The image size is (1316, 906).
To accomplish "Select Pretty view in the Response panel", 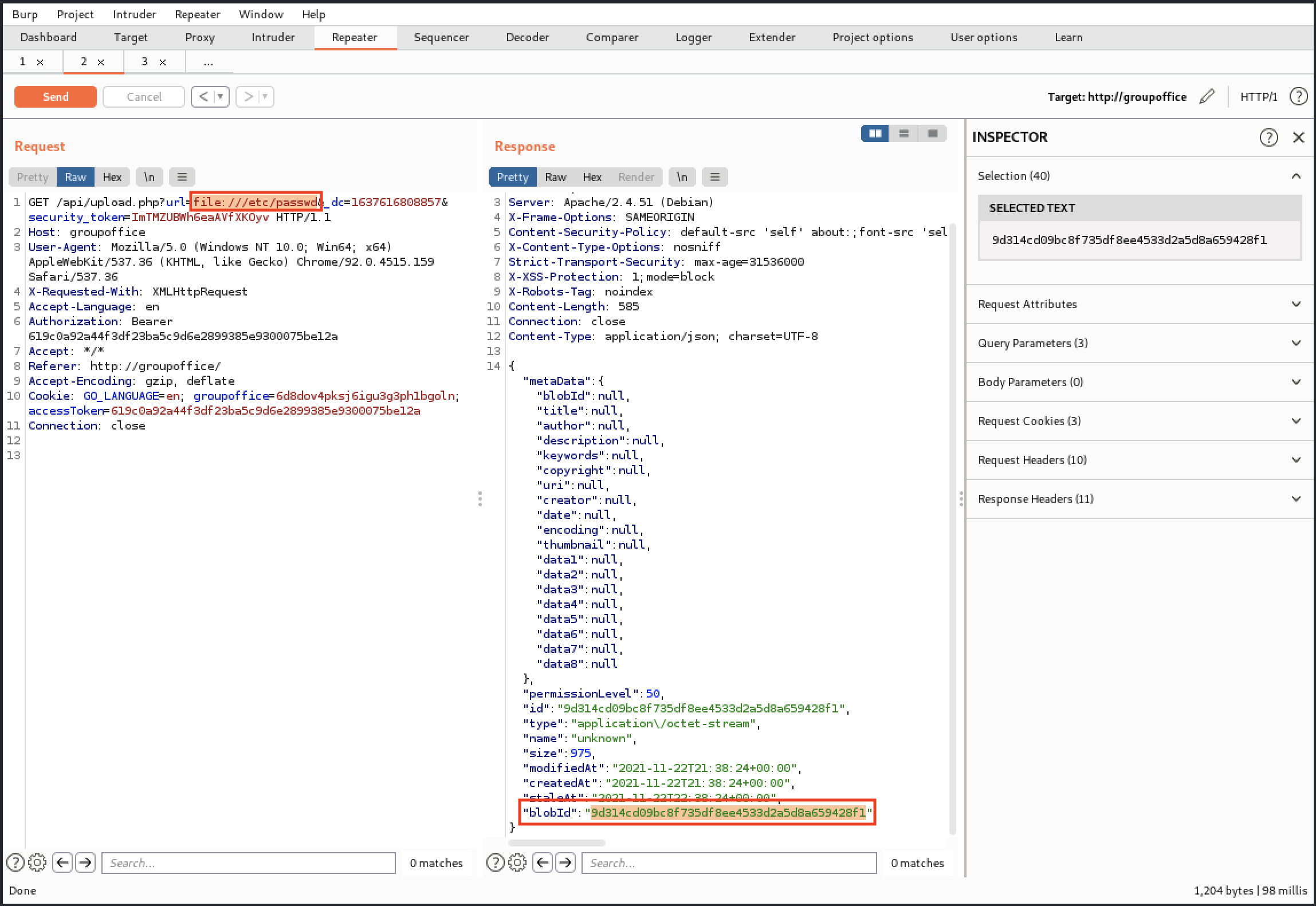I will [512, 177].
